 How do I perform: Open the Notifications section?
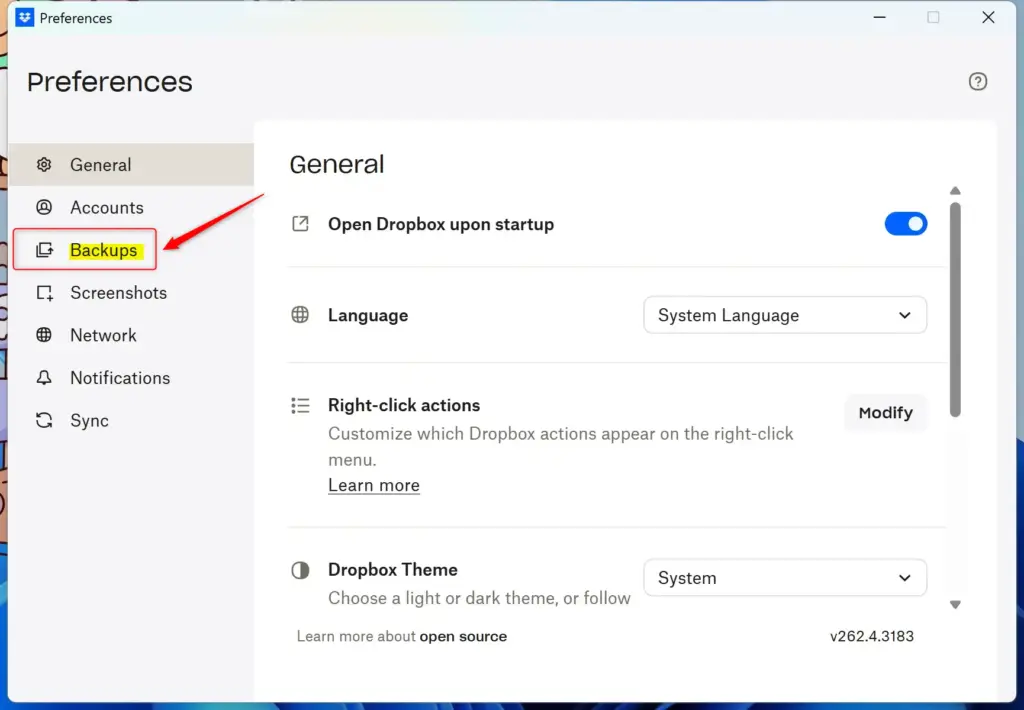pyautogui.click(x=131, y=378)
